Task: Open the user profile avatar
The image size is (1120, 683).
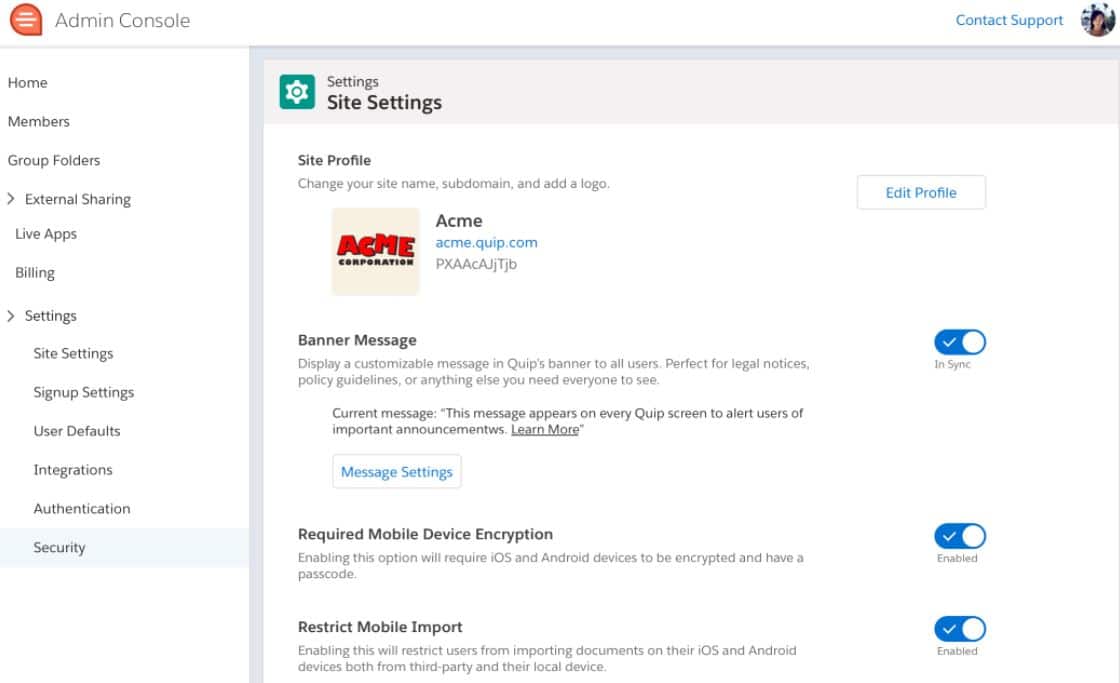Action: click(1097, 20)
